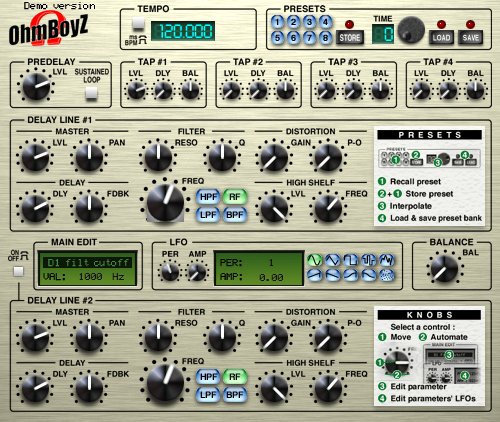
Task: Click the SAVE preset bank button
Action: pos(470,38)
